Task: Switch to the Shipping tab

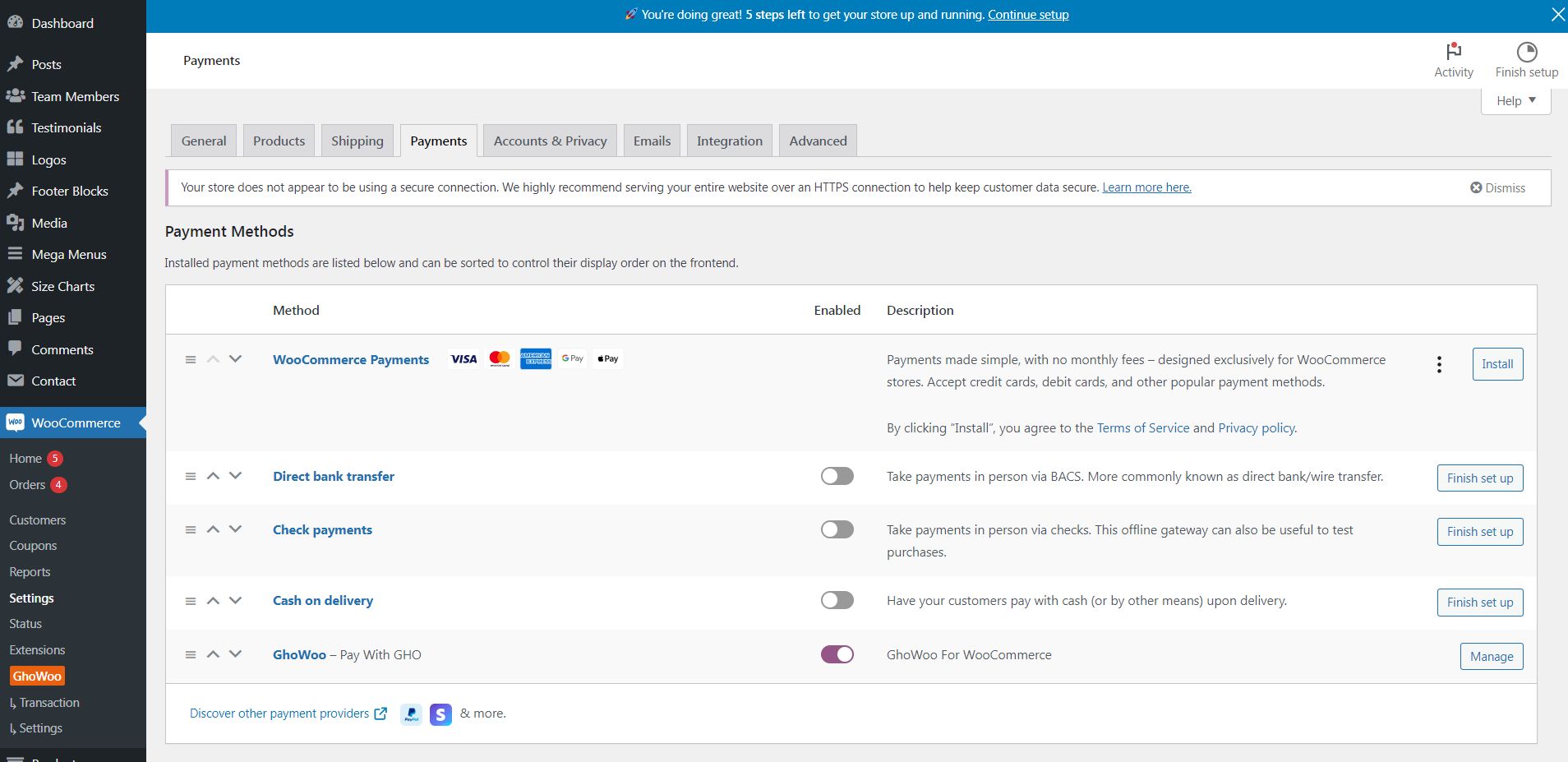Action: pos(357,141)
